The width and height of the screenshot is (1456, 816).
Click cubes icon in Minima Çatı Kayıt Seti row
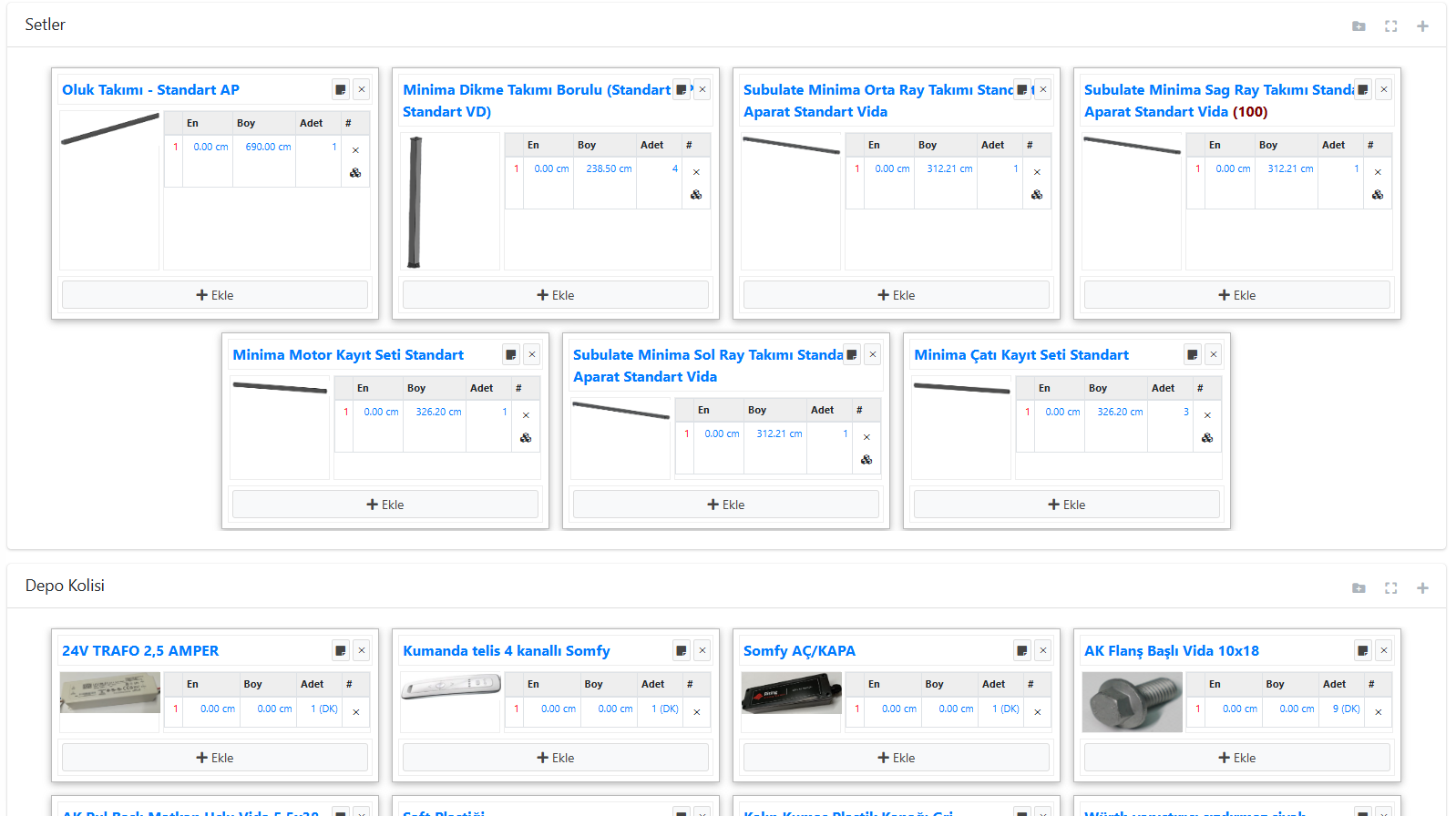pos(1207,438)
